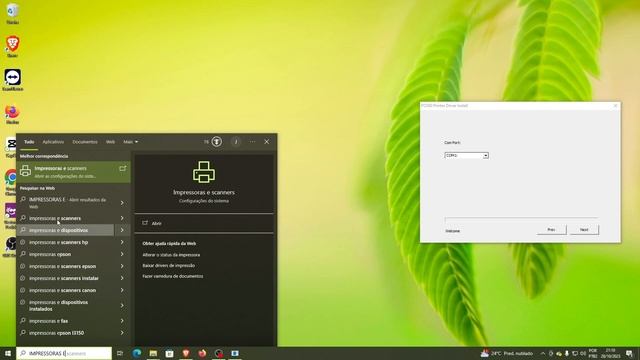Open the Baixar drivers de impressão link
This screenshot has height=360, width=640.
click(169, 265)
